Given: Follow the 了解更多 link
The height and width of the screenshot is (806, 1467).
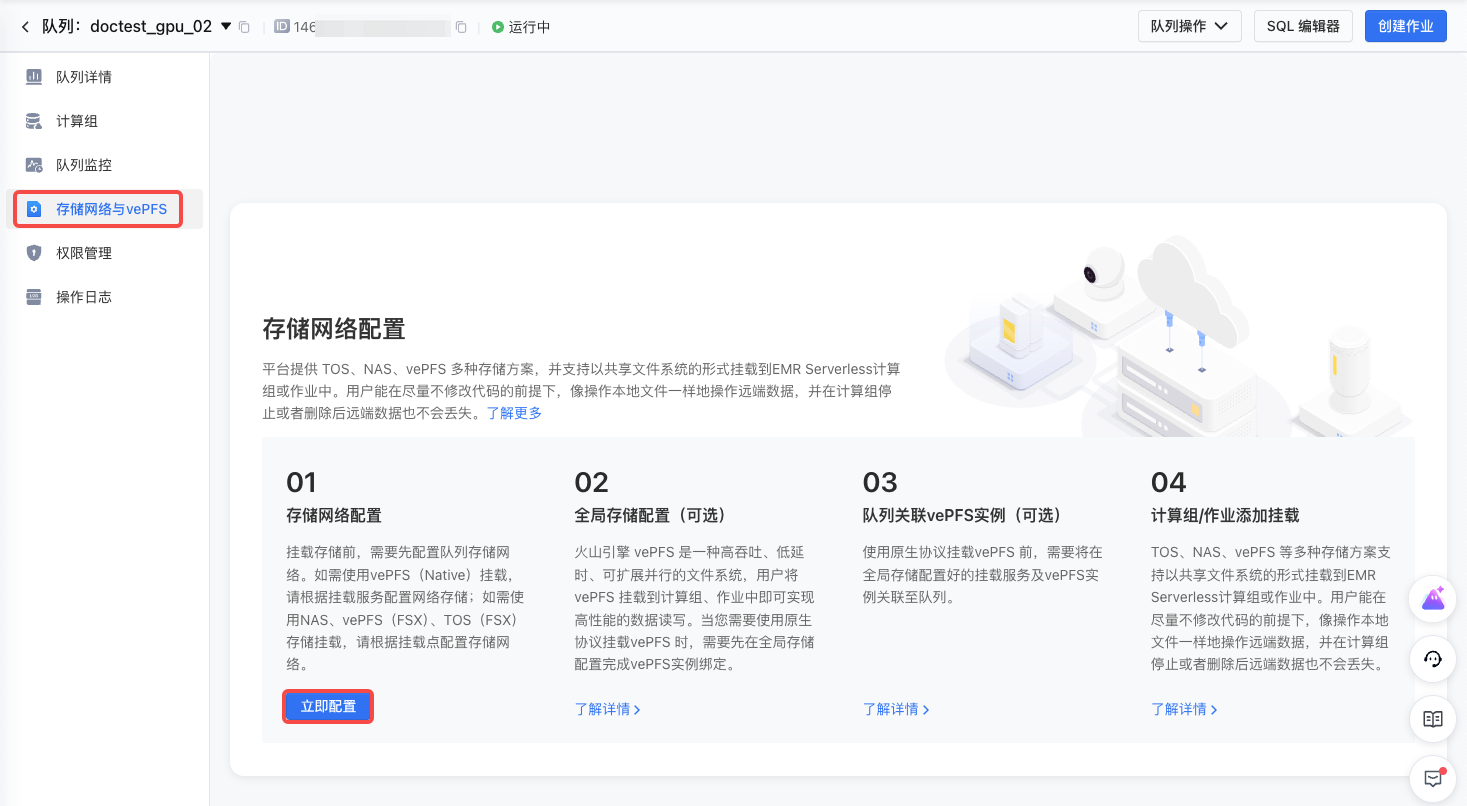Looking at the screenshot, I should pyautogui.click(x=514, y=413).
